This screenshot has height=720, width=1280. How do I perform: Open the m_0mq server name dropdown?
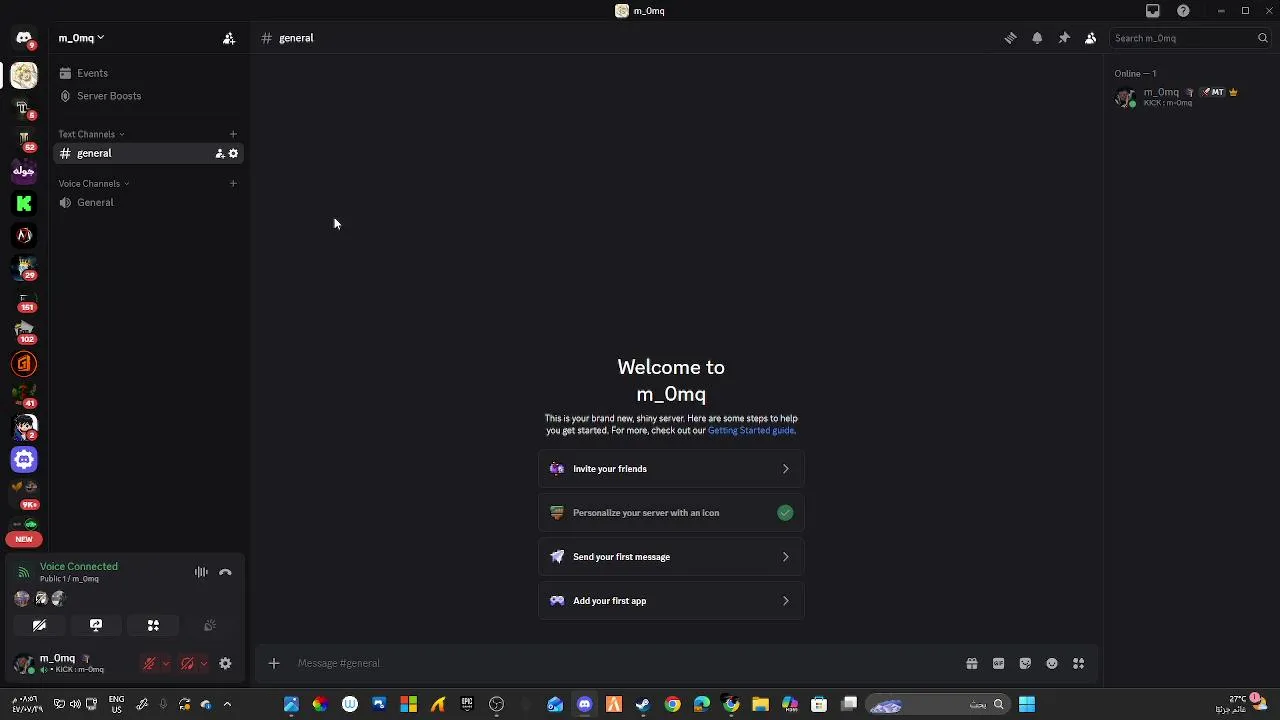81,38
